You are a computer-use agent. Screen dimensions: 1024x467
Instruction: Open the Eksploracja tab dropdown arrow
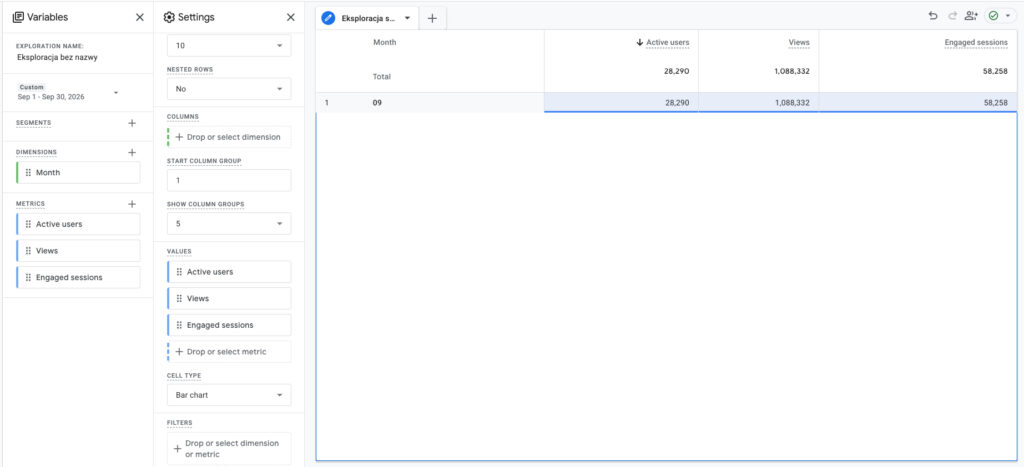point(408,18)
